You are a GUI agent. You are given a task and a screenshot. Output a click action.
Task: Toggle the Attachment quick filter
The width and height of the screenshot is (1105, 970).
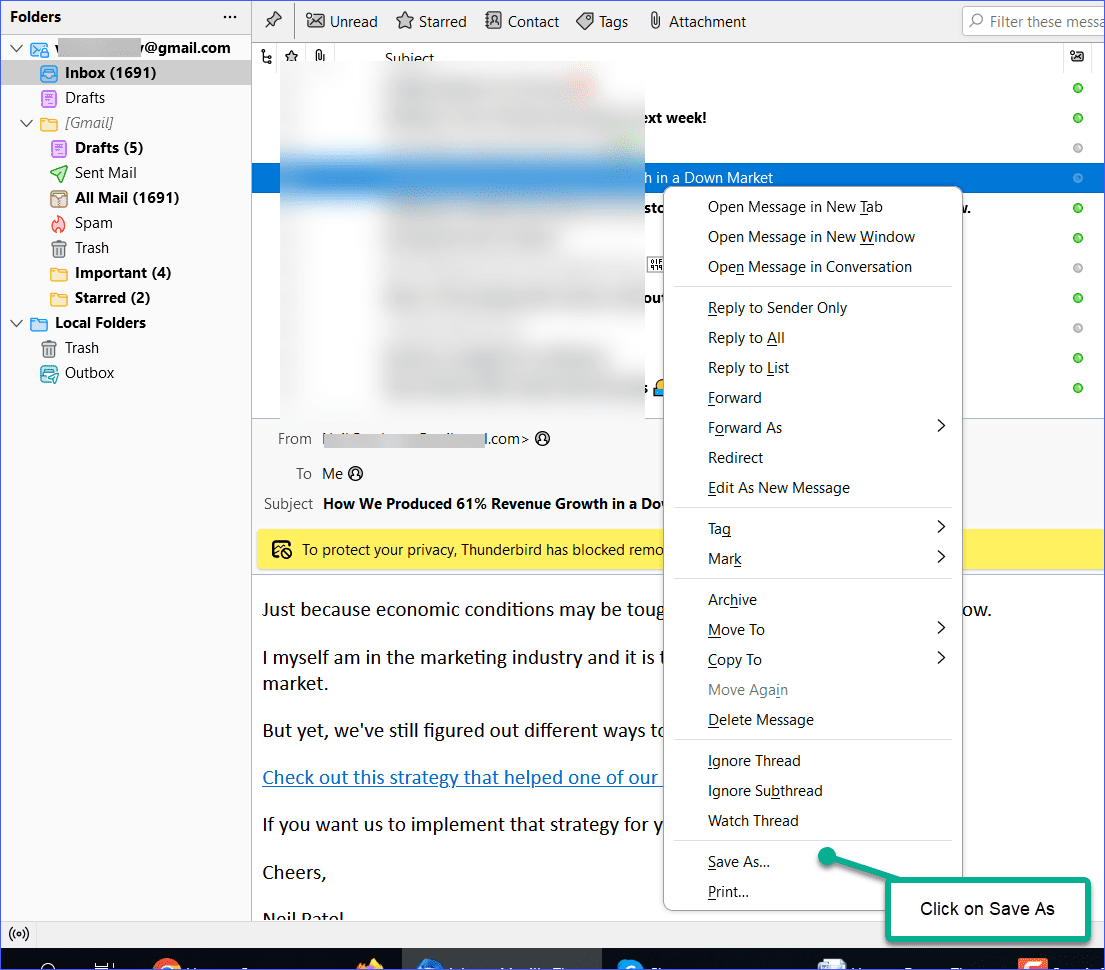click(697, 21)
